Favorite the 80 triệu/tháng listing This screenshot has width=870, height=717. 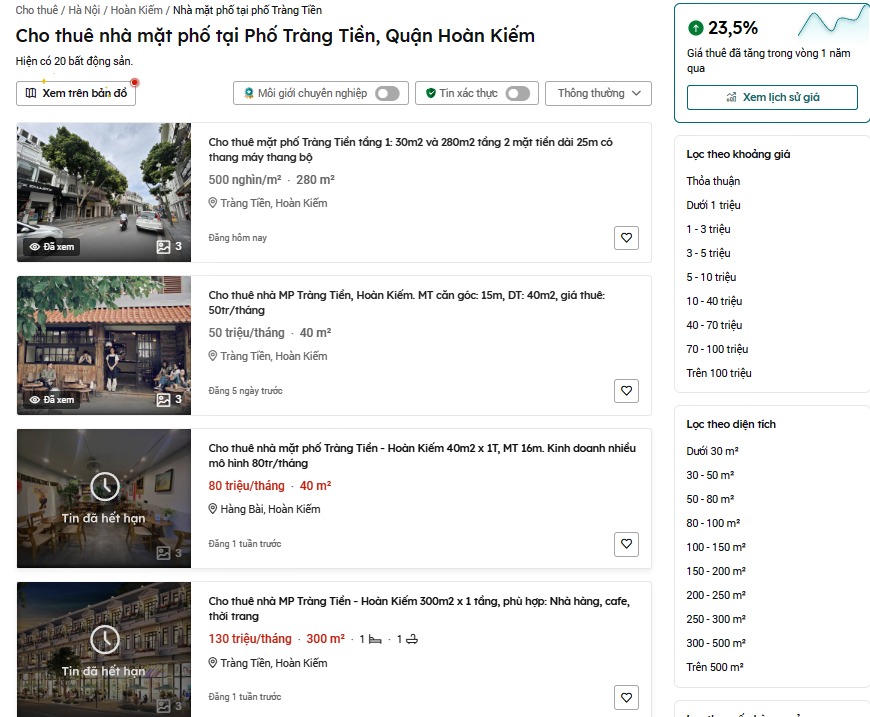[x=626, y=544]
